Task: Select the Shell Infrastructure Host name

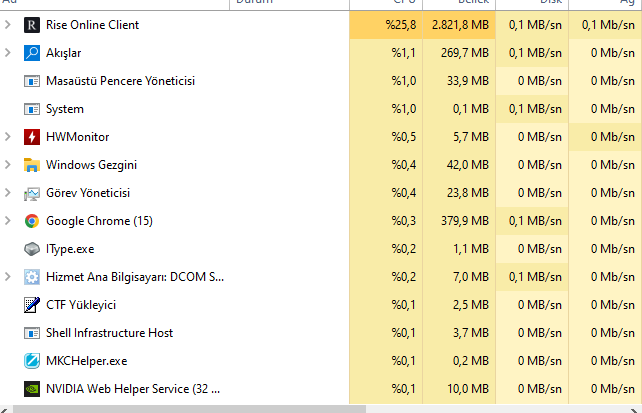Action: click(x=109, y=333)
